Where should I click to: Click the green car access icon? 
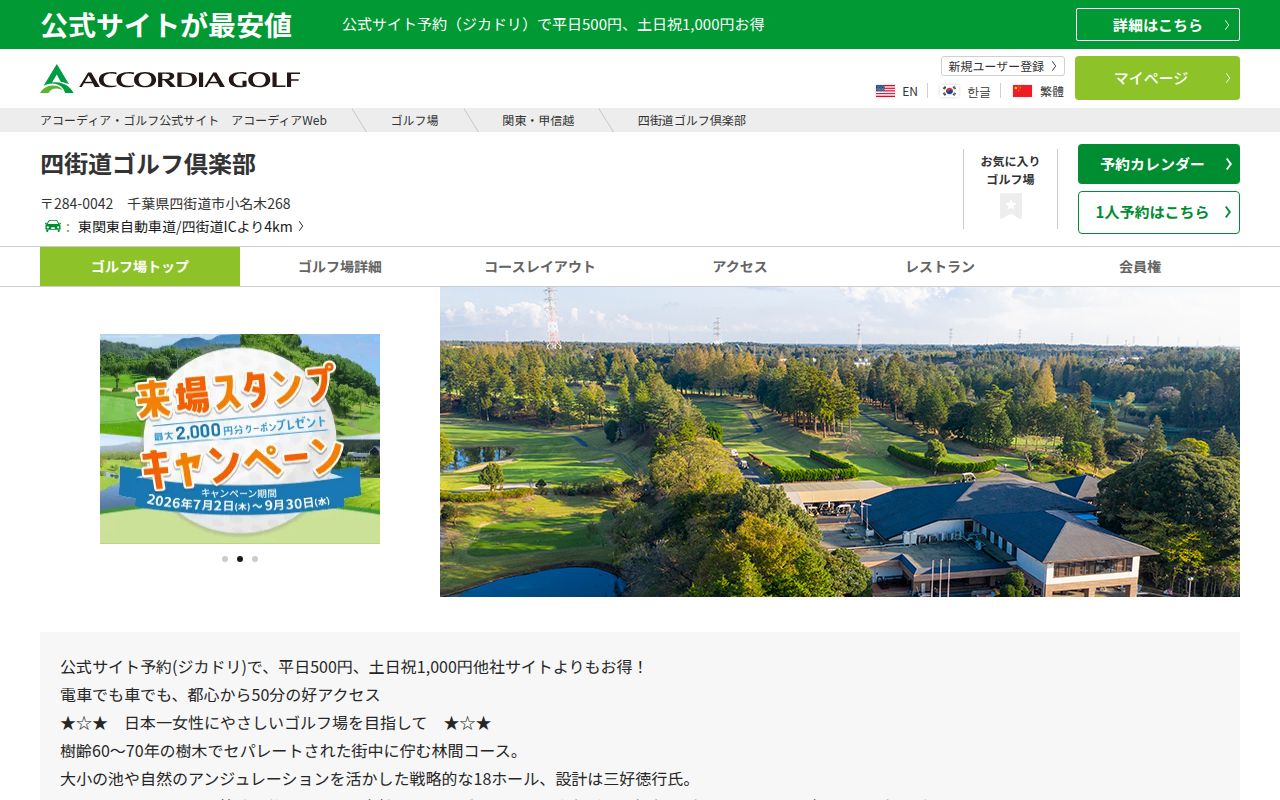coord(53,226)
